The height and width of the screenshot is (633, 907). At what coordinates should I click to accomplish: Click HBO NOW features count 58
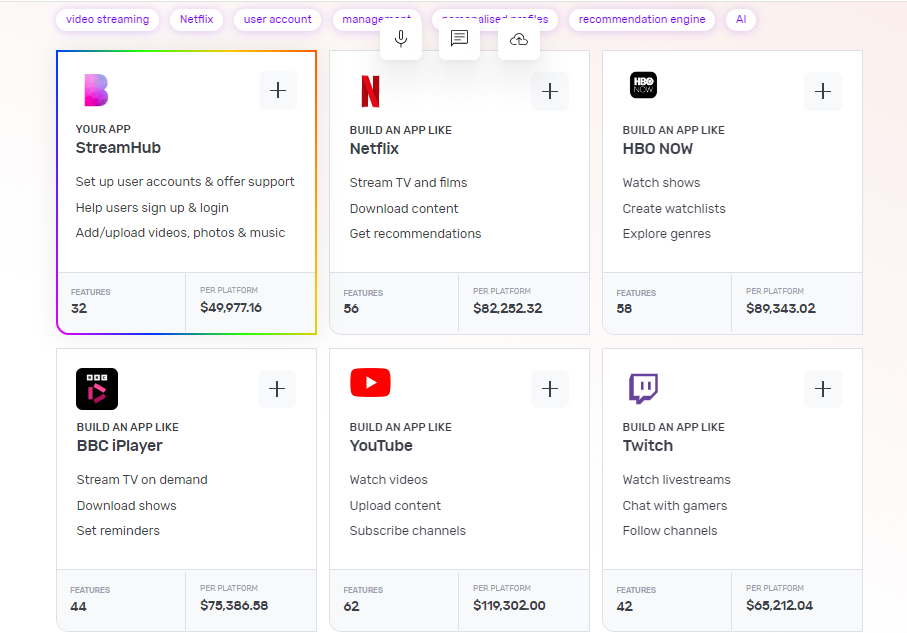click(624, 309)
